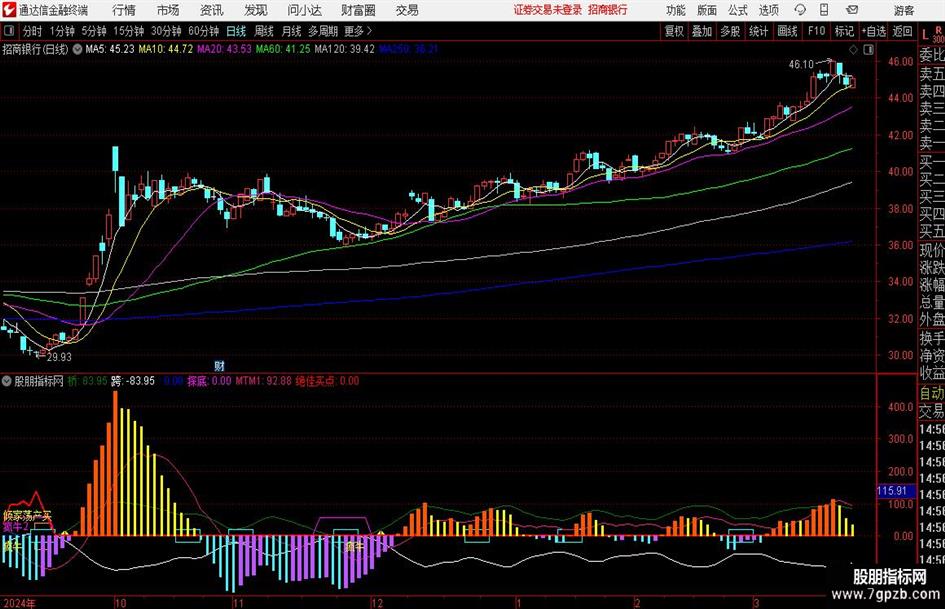
Task: Open the mobile phone icon in title bar
Action: 824,10
